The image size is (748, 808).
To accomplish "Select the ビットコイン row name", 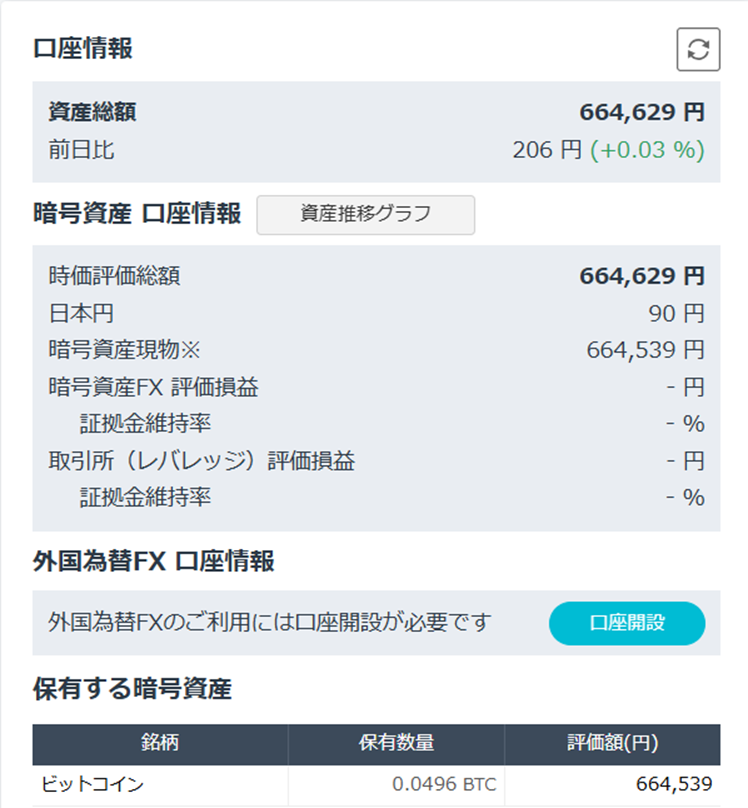I will 94,784.
